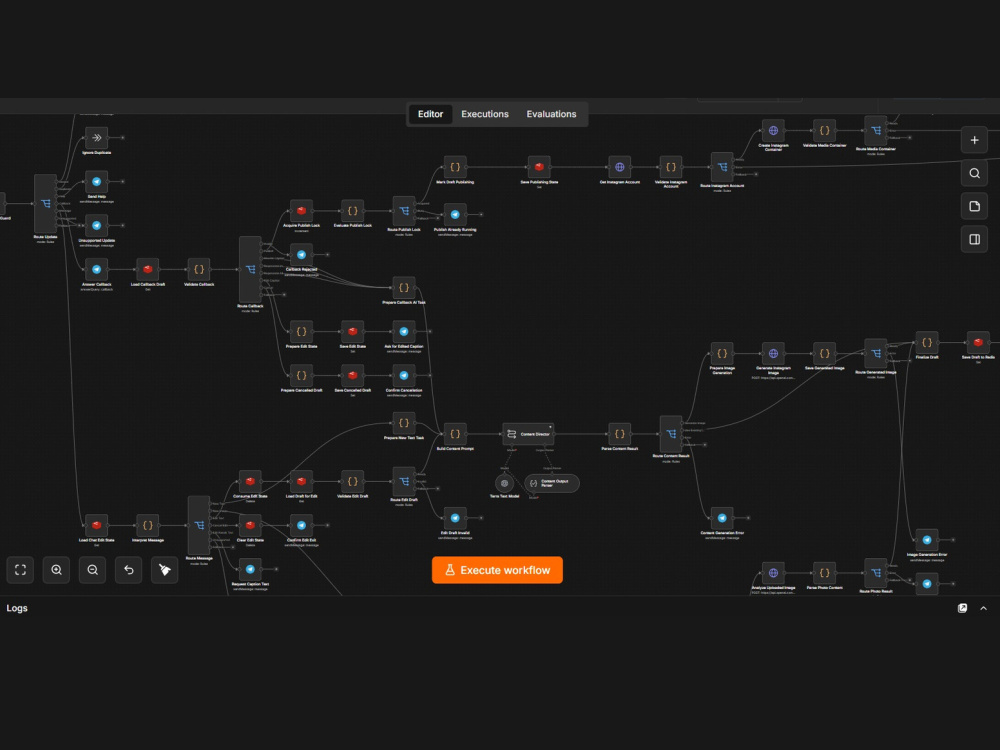
Task: Select the Confirm Cancellation Telegram node
Action: click(404, 376)
